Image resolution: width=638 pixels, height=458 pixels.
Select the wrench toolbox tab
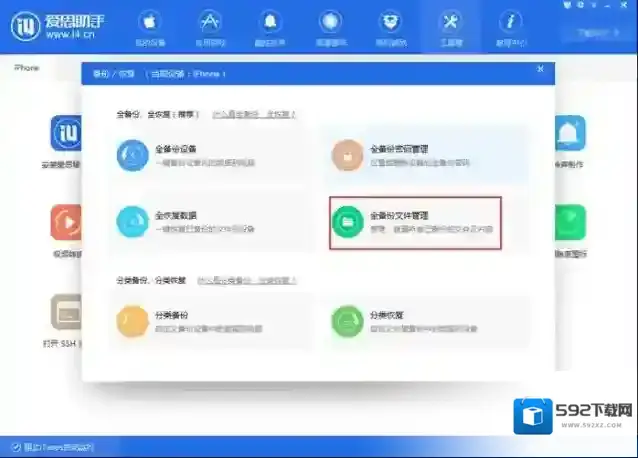click(x=451, y=27)
